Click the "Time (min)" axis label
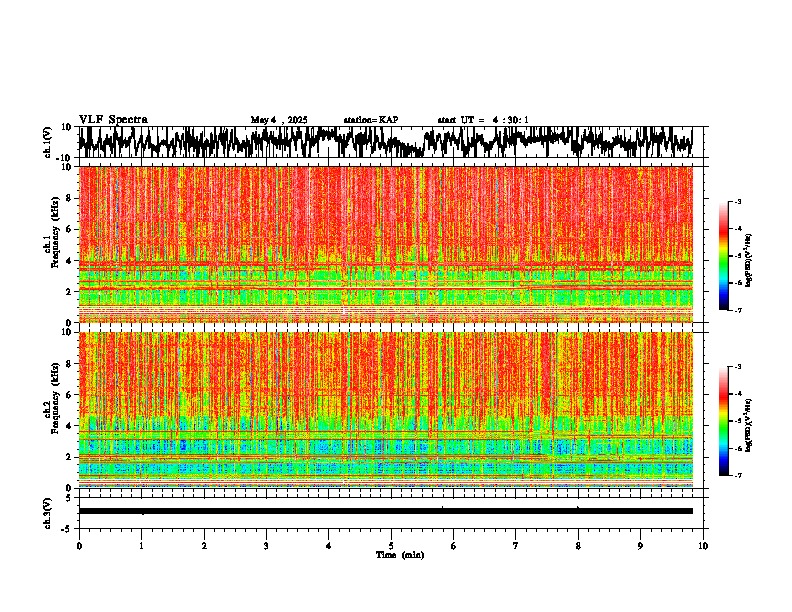This screenshot has height=612, width=792. coord(400,555)
